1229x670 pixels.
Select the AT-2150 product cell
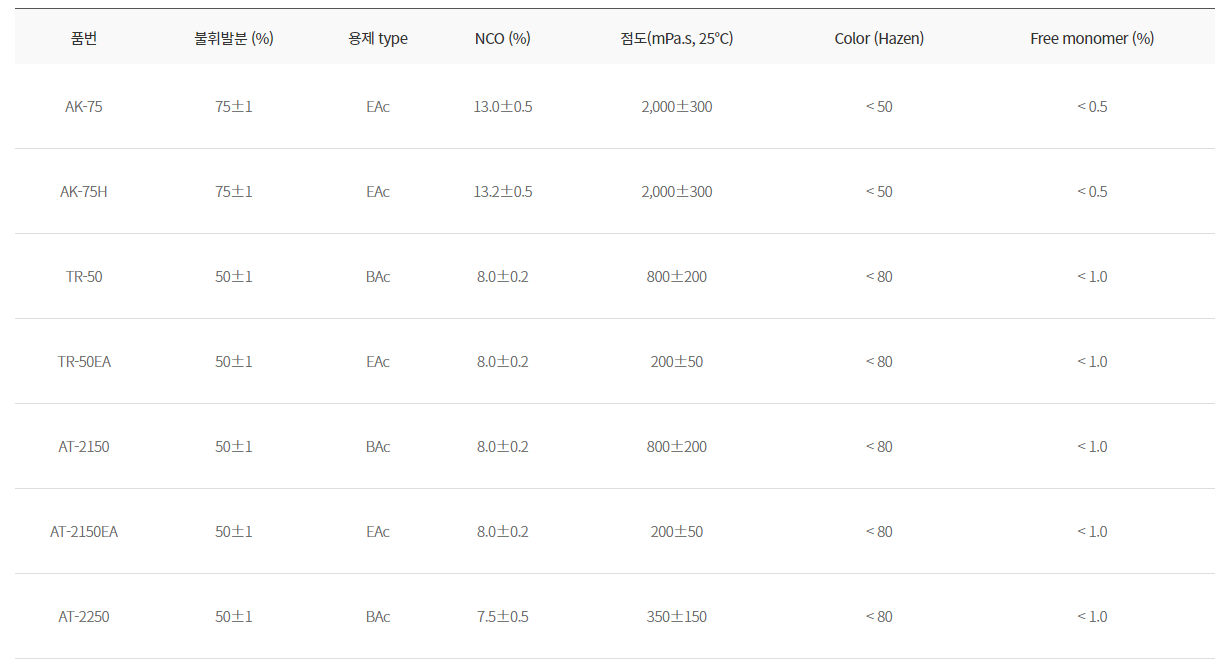(x=84, y=447)
